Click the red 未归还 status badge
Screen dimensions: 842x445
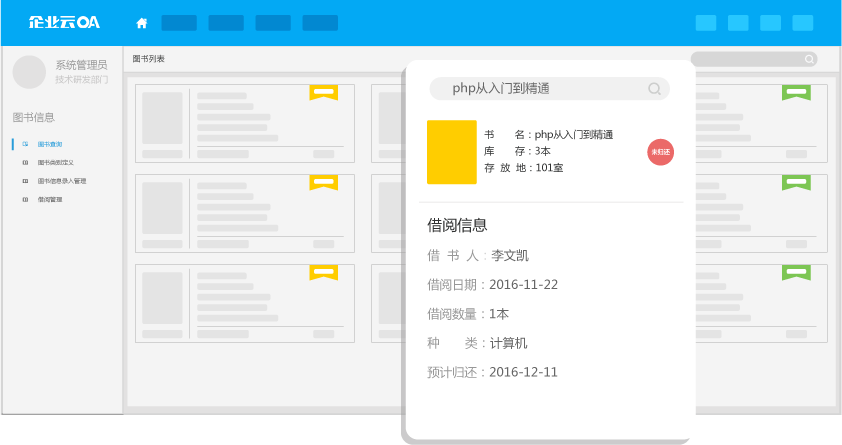pyautogui.click(x=660, y=152)
